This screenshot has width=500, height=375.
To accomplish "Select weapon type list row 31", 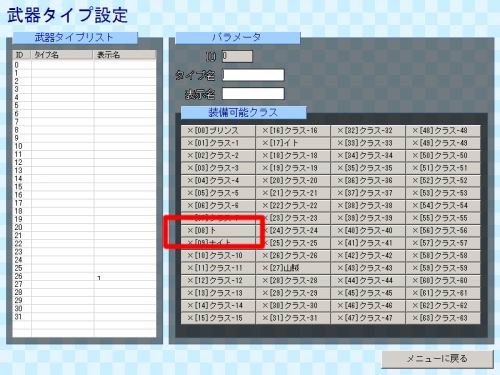I will (84, 317).
